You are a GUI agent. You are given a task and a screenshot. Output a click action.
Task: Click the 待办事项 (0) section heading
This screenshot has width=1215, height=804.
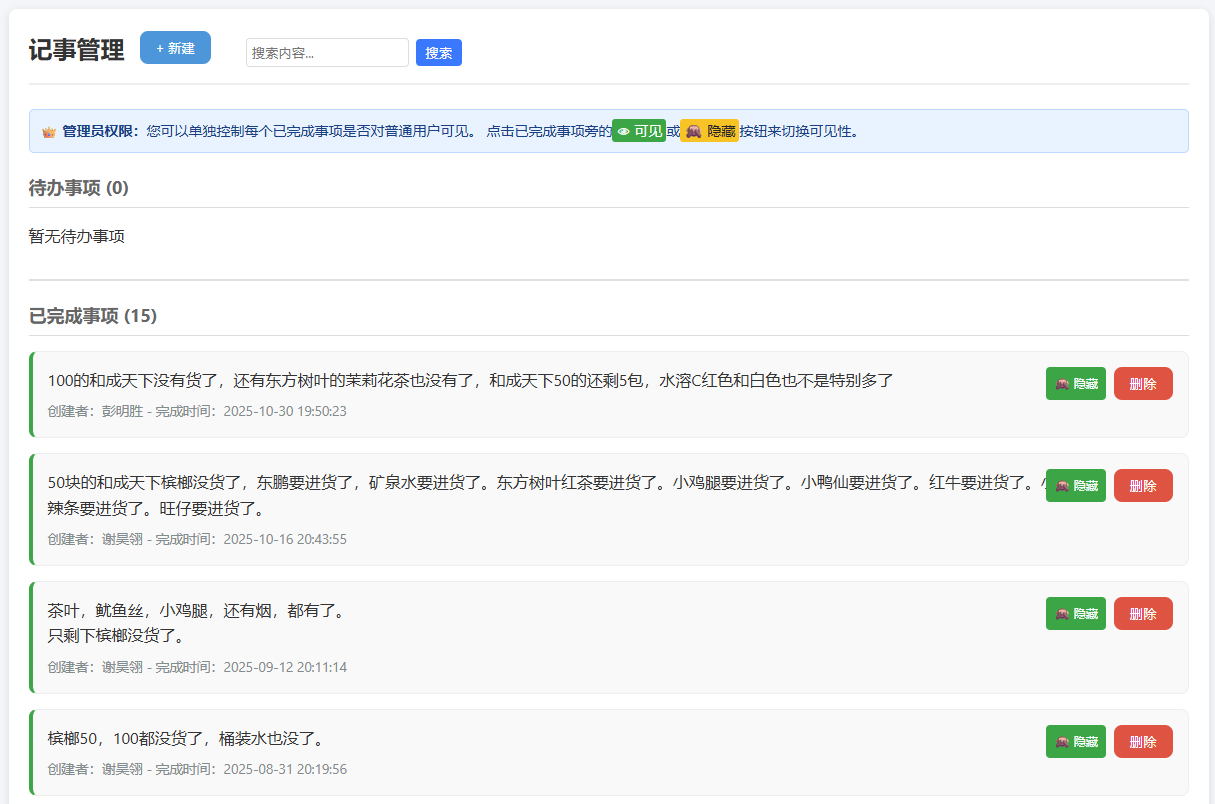point(79,188)
